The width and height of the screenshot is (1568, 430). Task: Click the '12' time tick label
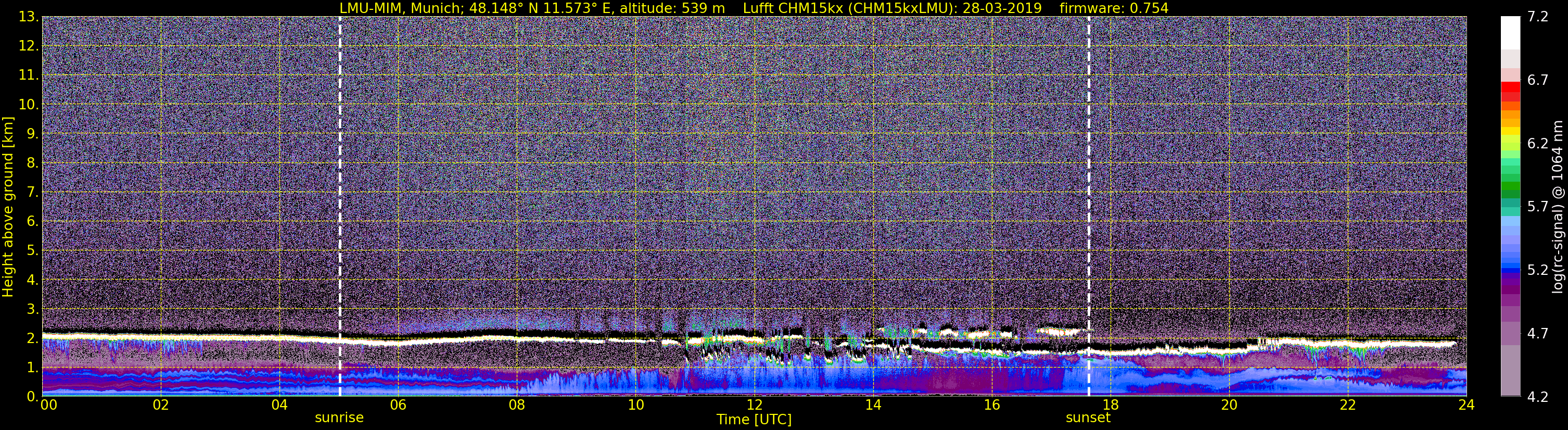tap(754, 405)
